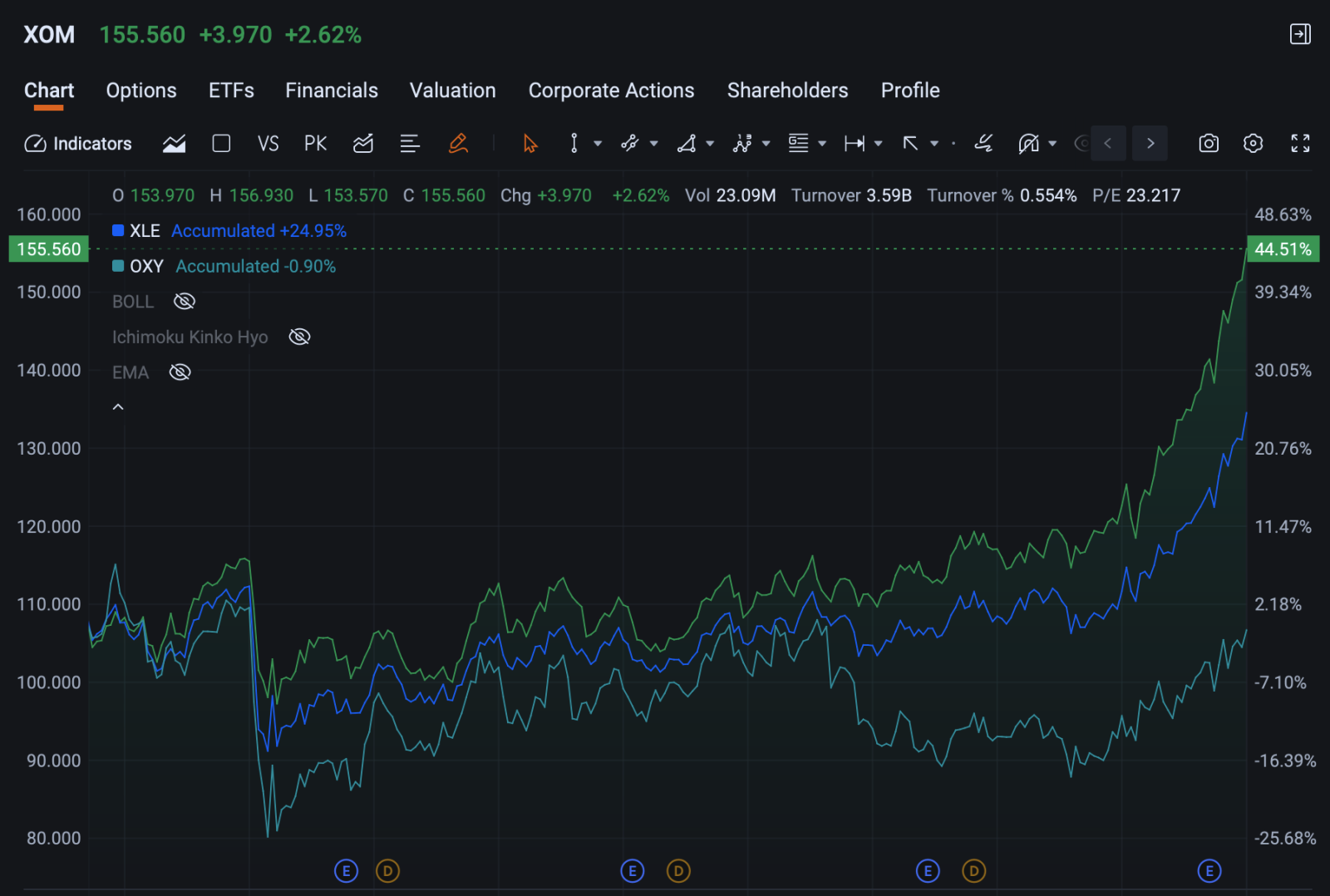Click the XOM ticker symbol
Viewport: 1330px width, 896px height.
49,35
